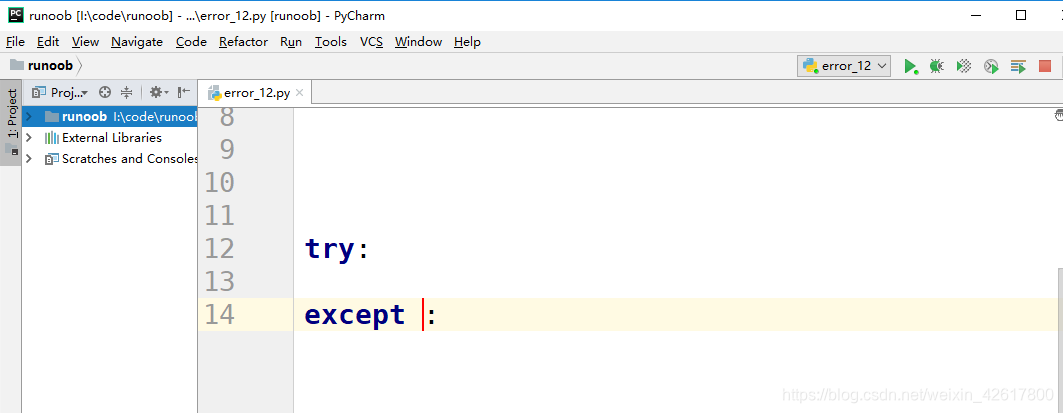Open the Project panel gear settings

pyautogui.click(x=159, y=92)
